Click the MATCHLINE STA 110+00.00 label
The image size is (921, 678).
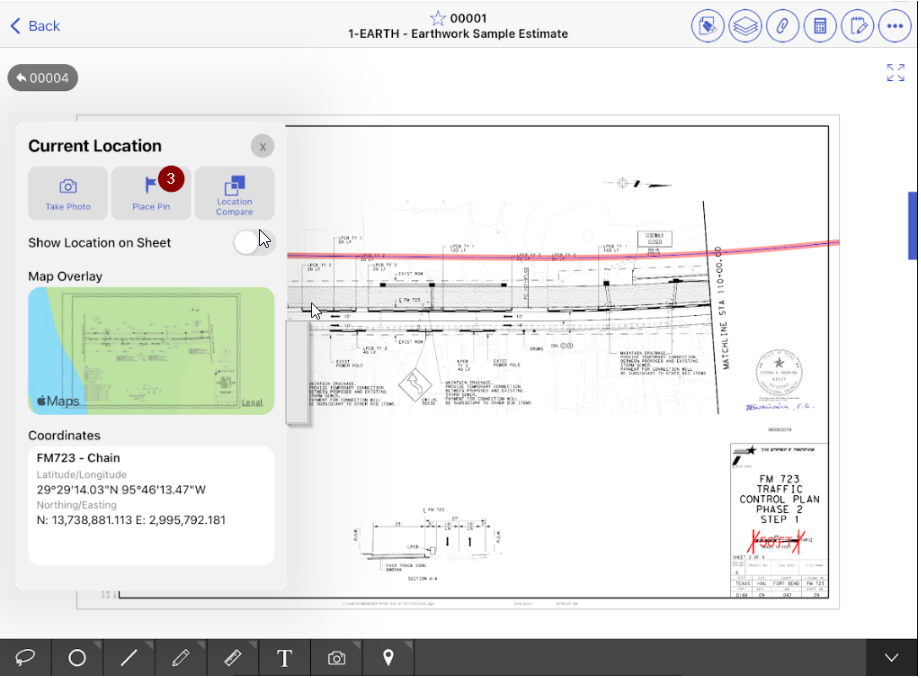point(721,308)
